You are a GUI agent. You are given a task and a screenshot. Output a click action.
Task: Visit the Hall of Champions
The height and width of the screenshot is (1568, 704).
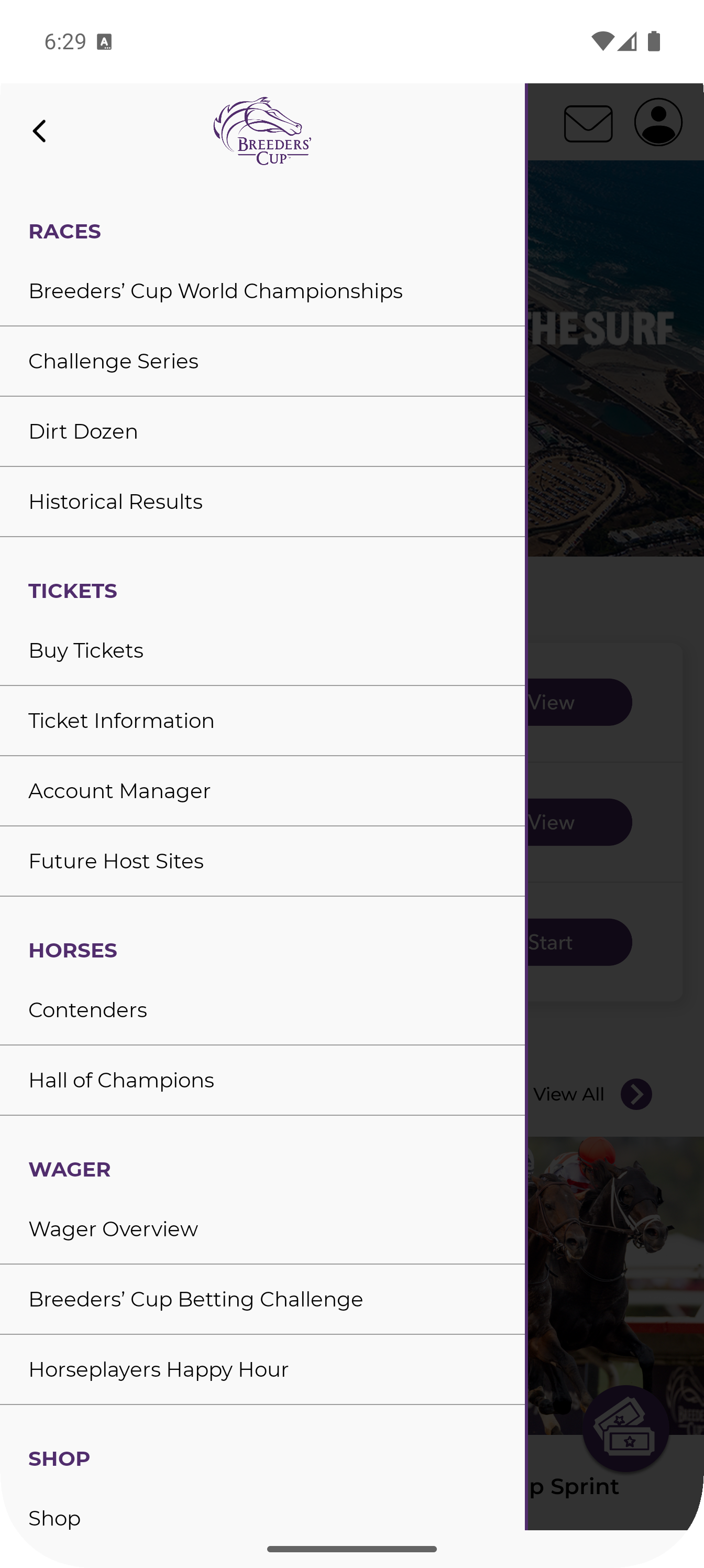pyautogui.click(x=122, y=1081)
